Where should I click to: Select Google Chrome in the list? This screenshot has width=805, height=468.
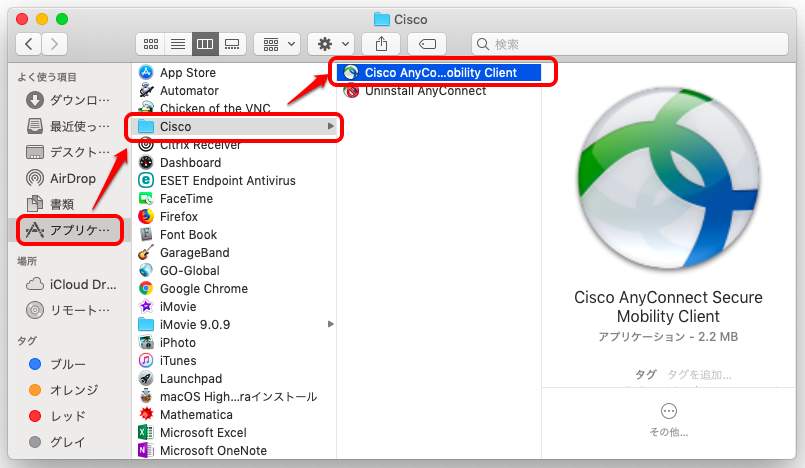[x=234, y=288]
